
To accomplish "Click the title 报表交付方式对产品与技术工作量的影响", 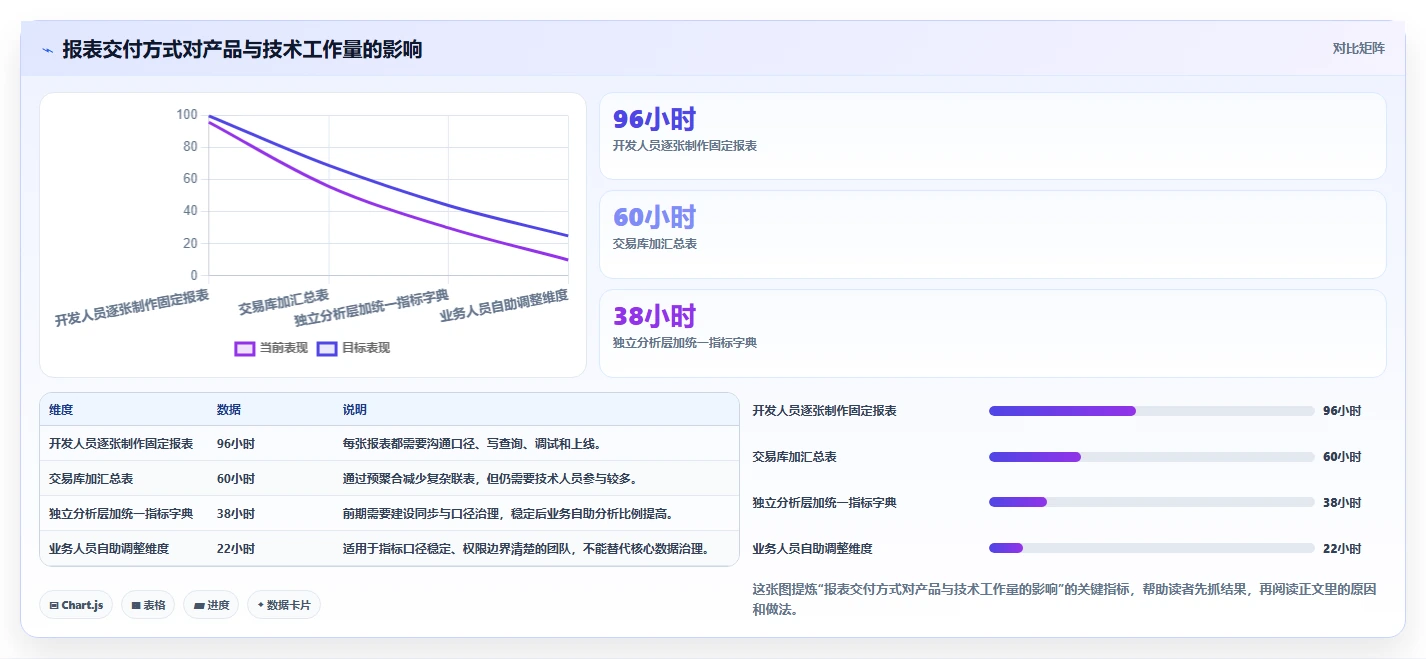I will [x=242, y=49].
